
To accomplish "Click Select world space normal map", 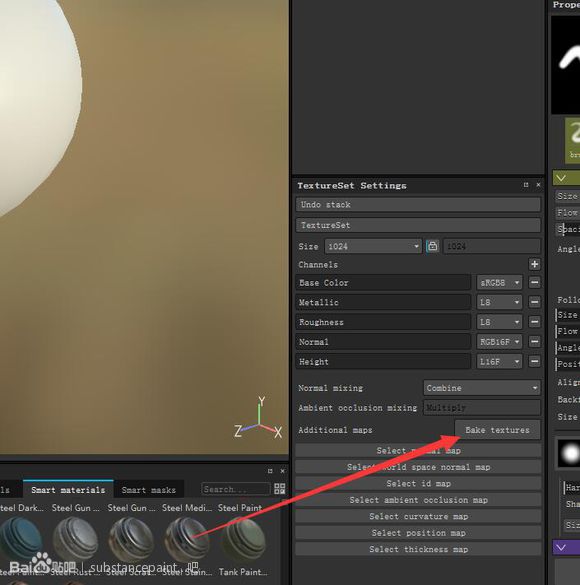I will click(x=418, y=467).
